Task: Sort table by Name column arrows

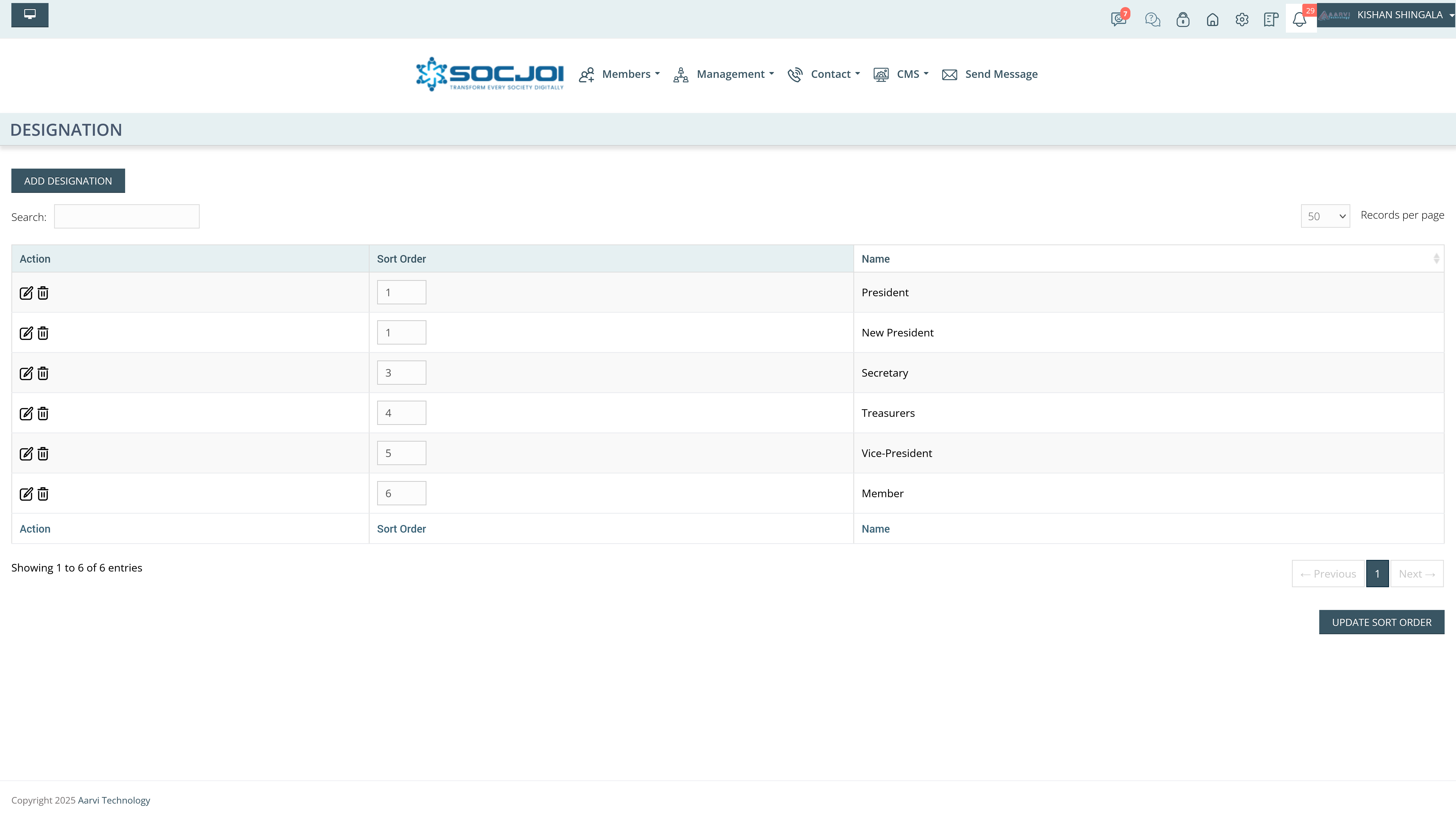Action: pos(1436,259)
